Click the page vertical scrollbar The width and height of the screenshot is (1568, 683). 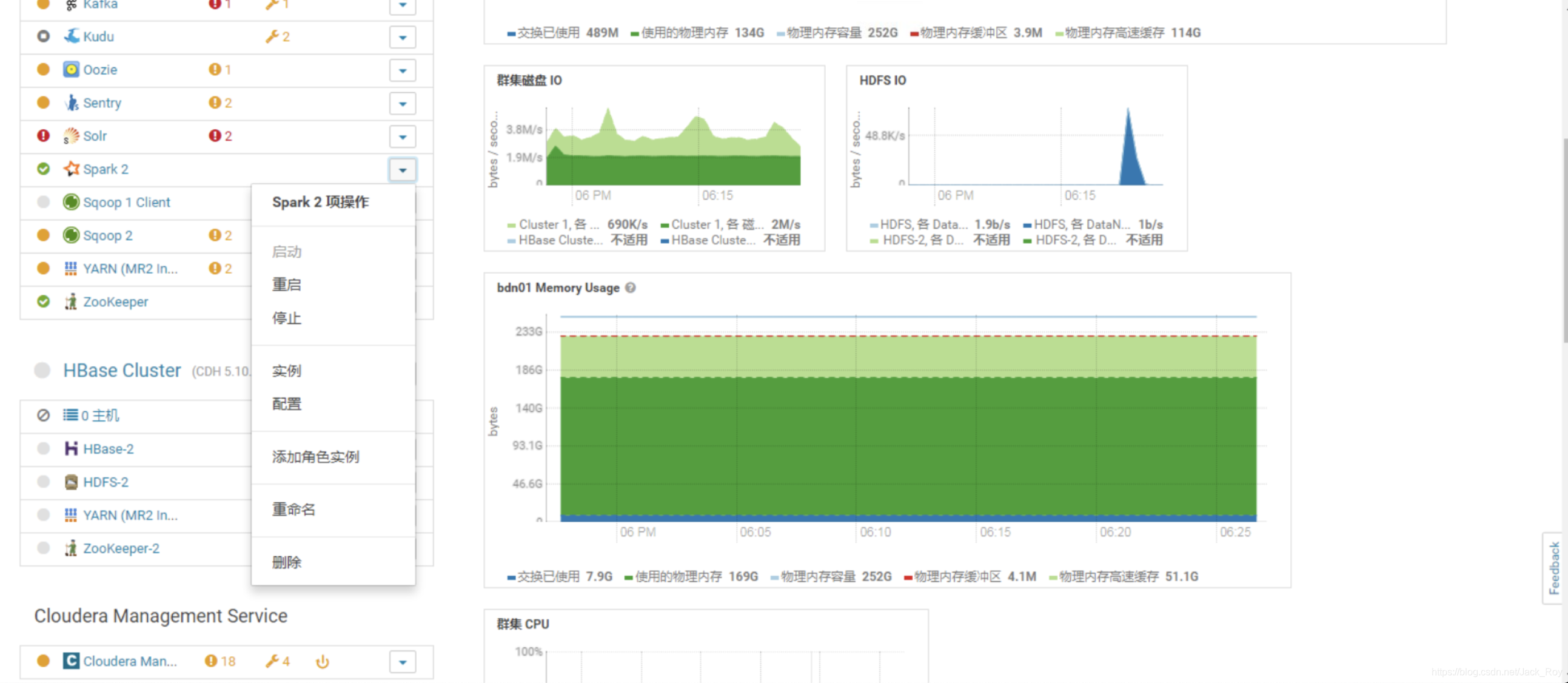1564,240
